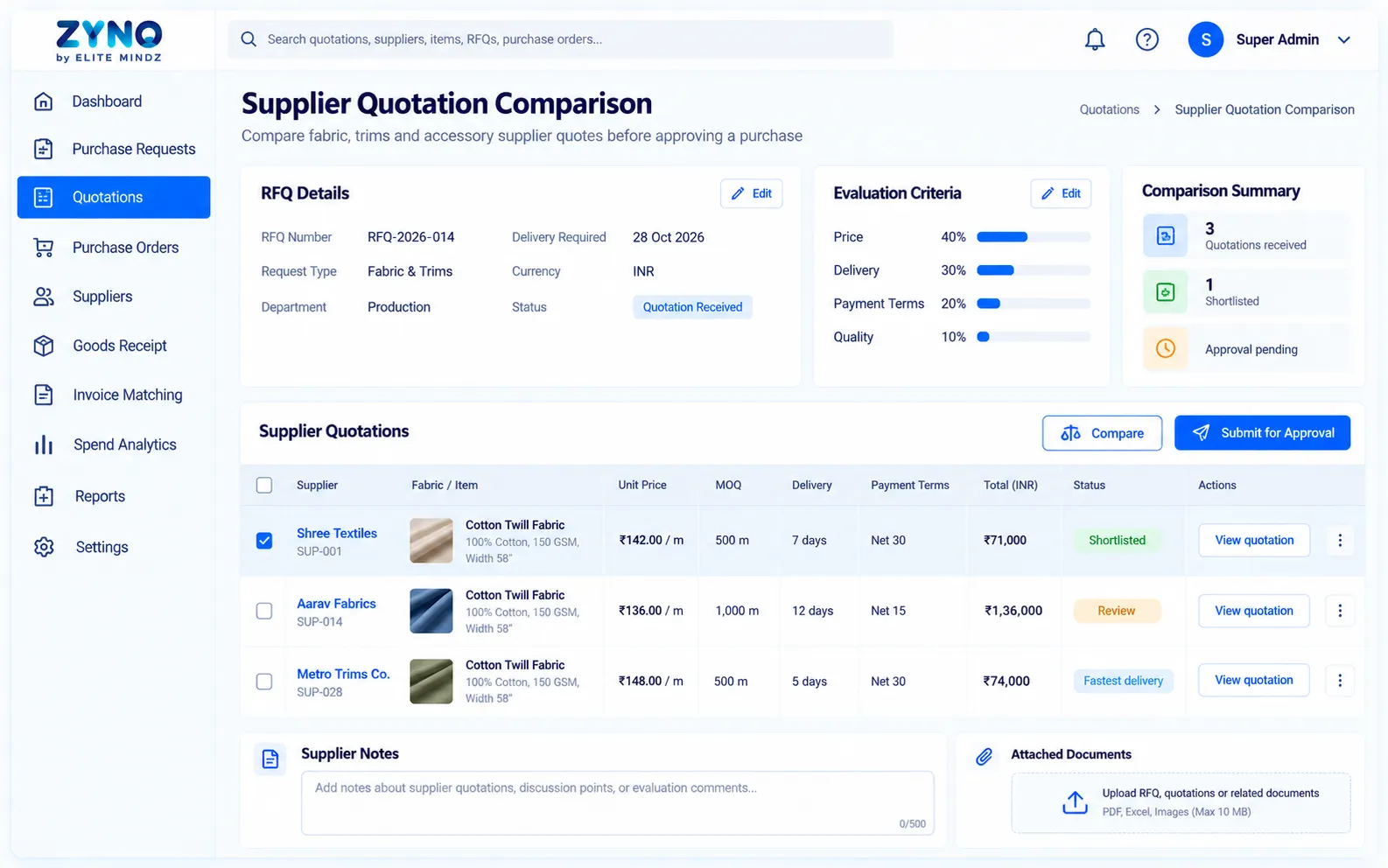Open Invoice Matching page
Image resolution: width=1388 pixels, height=868 pixels.
114,395
